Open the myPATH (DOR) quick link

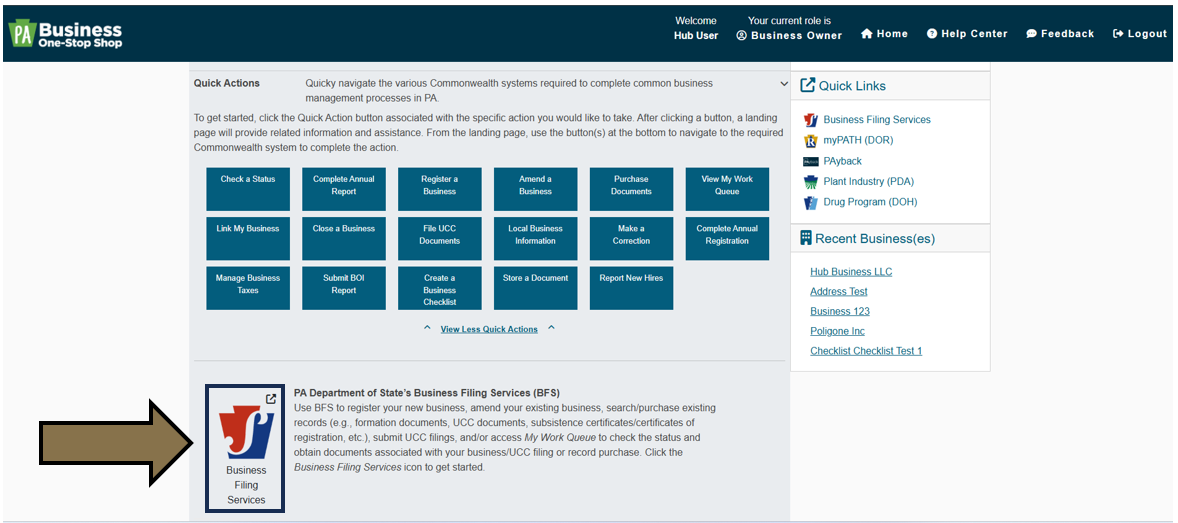tap(858, 141)
